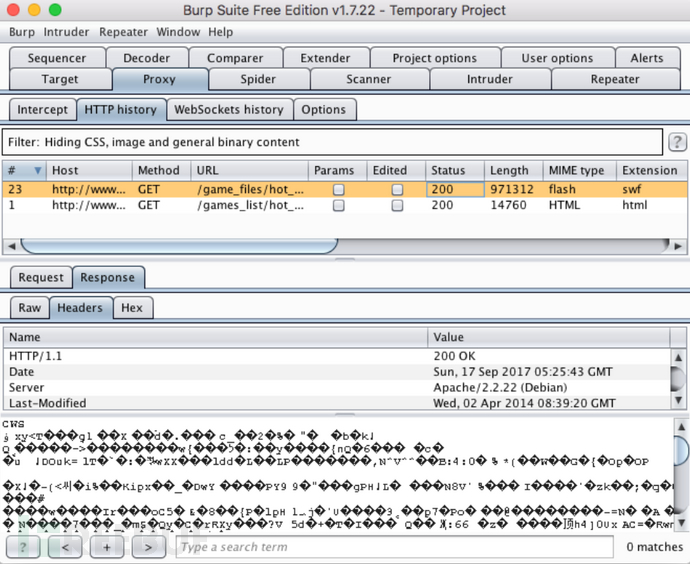
Task: Open the filter help question mark icon
Action: [677, 142]
